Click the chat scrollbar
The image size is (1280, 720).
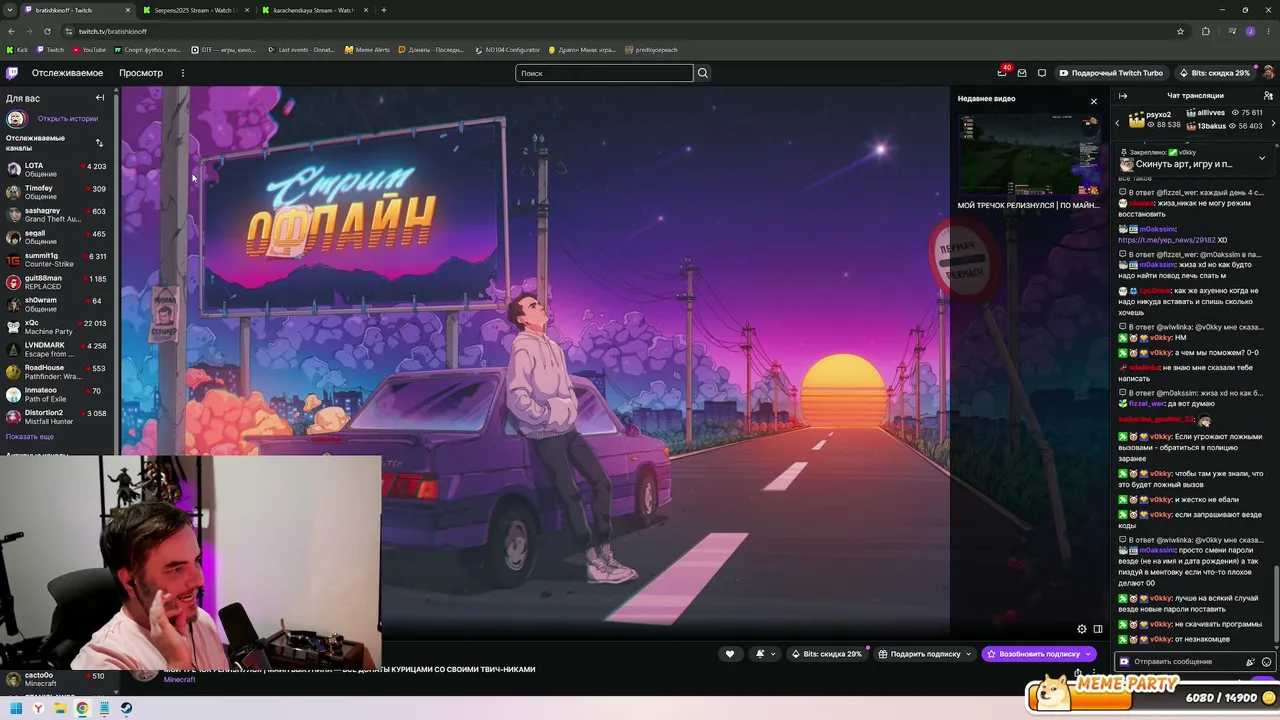tap(1277, 604)
